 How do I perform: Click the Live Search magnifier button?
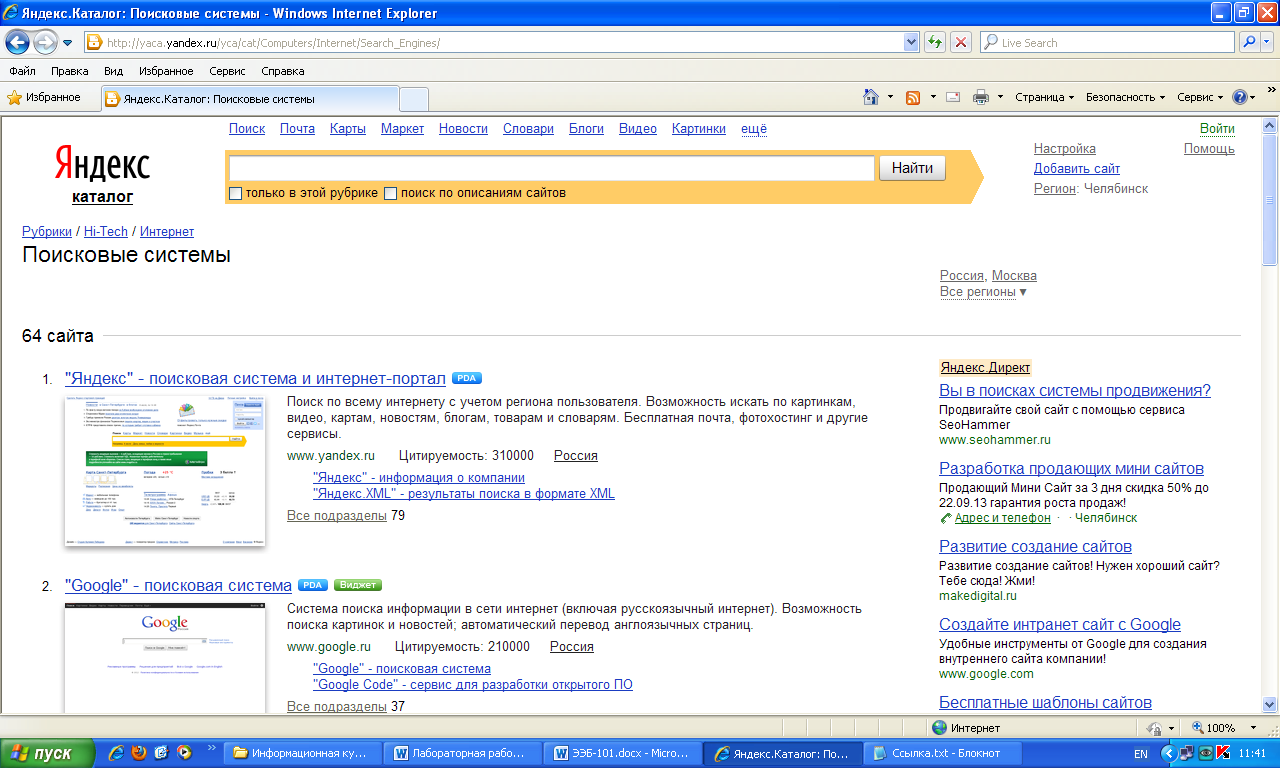point(1249,42)
